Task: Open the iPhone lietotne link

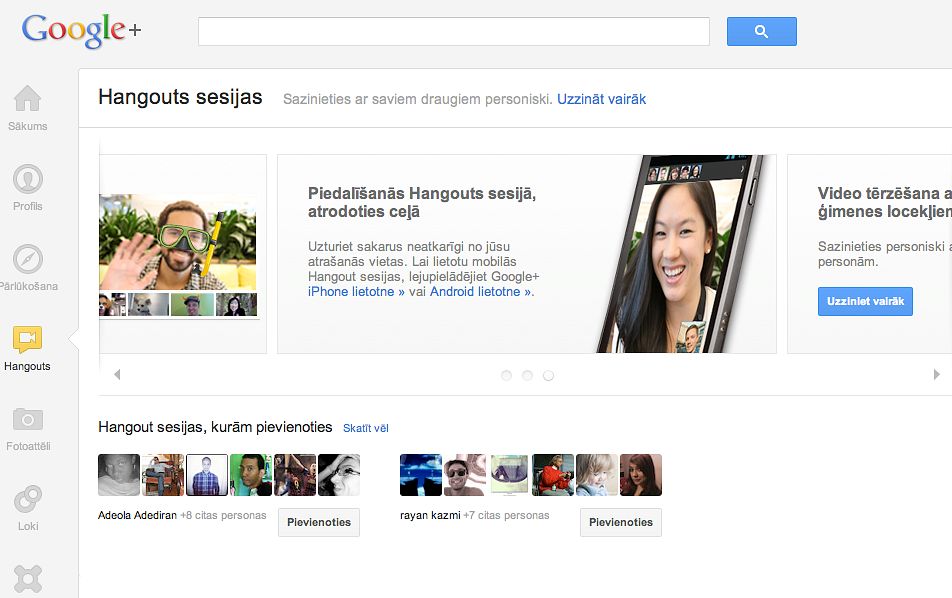Action: (x=356, y=291)
